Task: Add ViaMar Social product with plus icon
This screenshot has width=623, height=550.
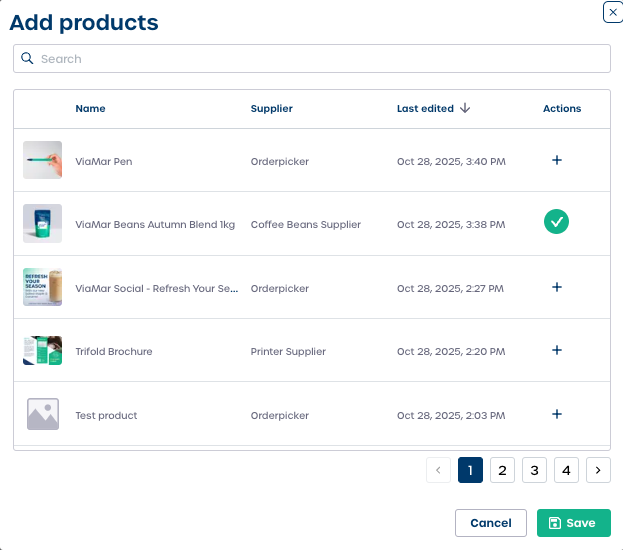Action: pyautogui.click(x=557, y=287)
